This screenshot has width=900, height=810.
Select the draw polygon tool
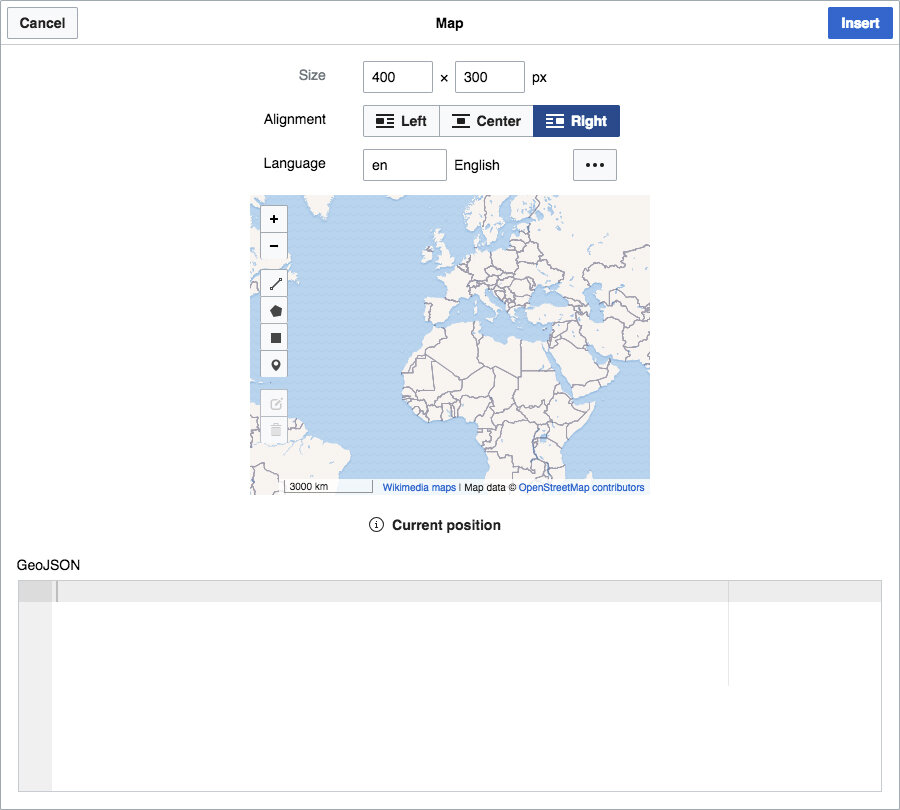click(276, 311)
